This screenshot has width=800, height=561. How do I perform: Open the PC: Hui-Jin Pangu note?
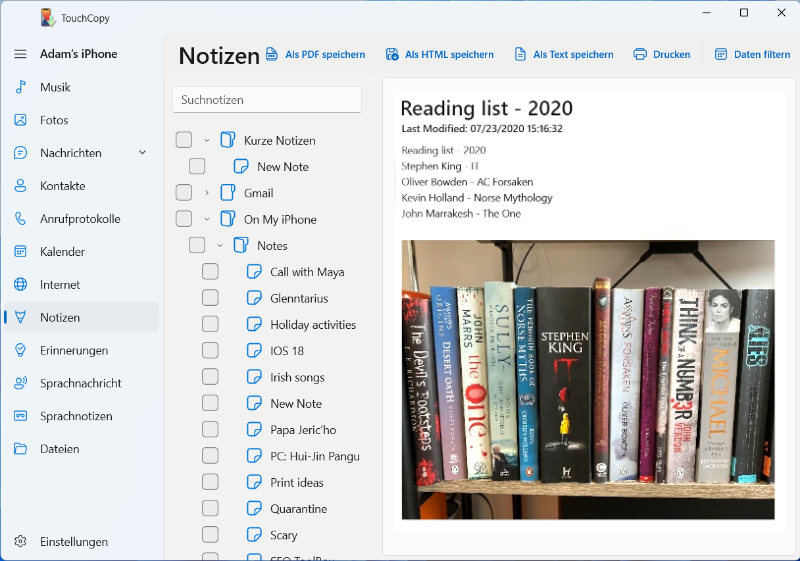pyautogui.click(x=315, y=456)
